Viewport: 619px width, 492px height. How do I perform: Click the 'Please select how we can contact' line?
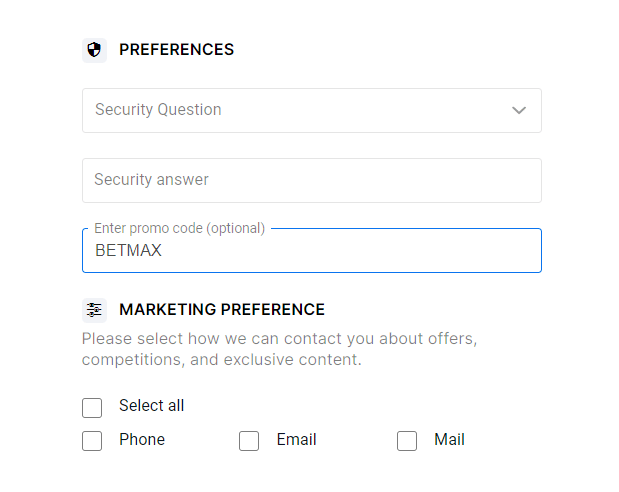click(x=279, y=339)
